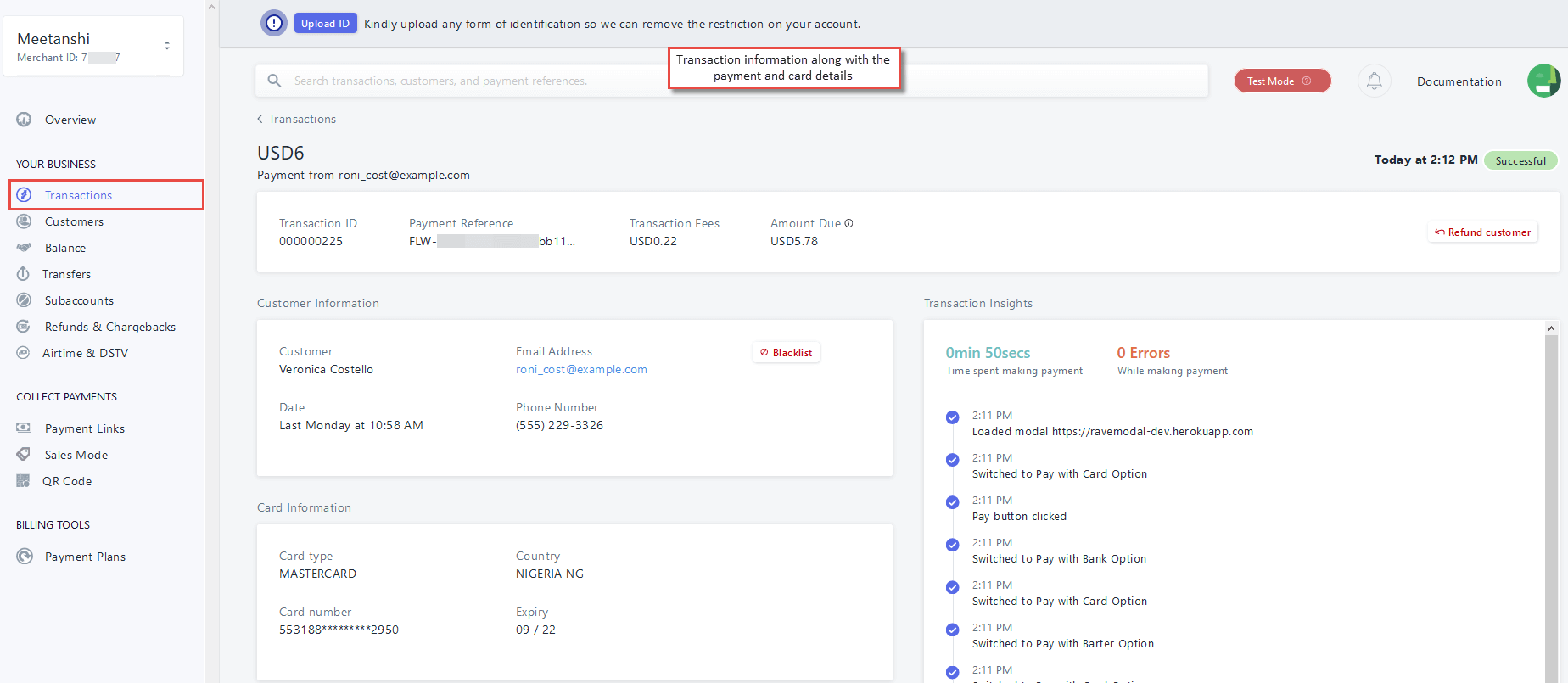The width and height of the screenshot is (1568, 683).
Task: Open the user profile avatar
Action: (x=1543, y=81)
